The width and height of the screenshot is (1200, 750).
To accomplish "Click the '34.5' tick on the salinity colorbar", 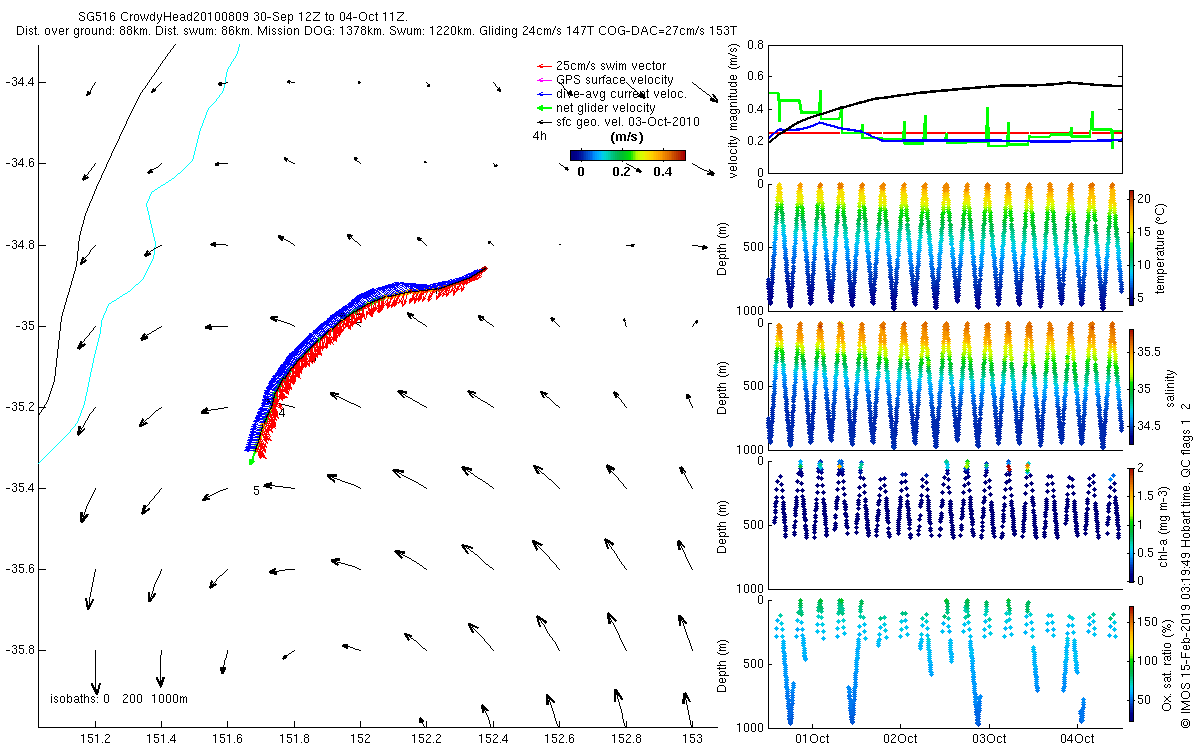I will click(x=1149, y=426).
